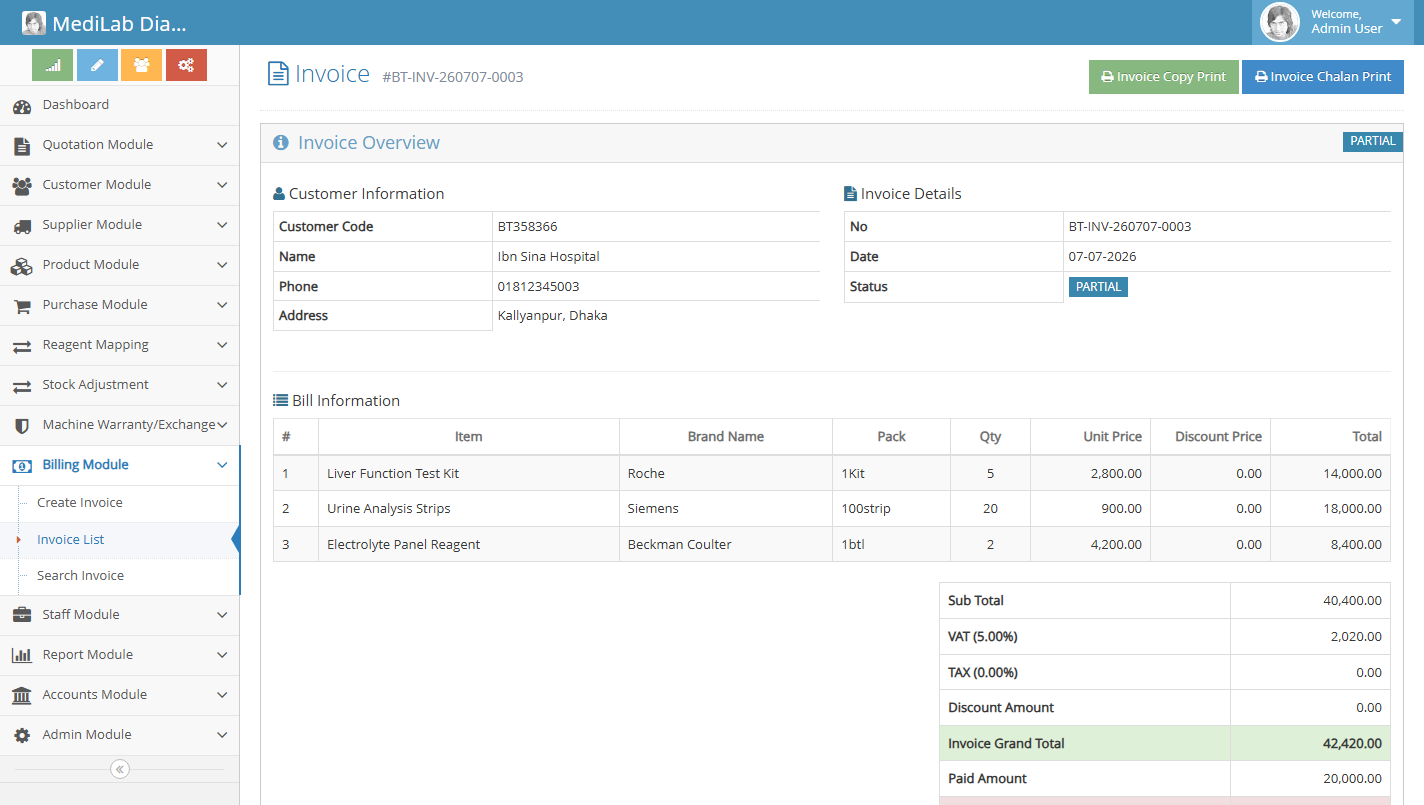The width and height of the screenshot is (1424, 805).
Task: Click Liver Function Test Kit row item
Action: (393, 474)
